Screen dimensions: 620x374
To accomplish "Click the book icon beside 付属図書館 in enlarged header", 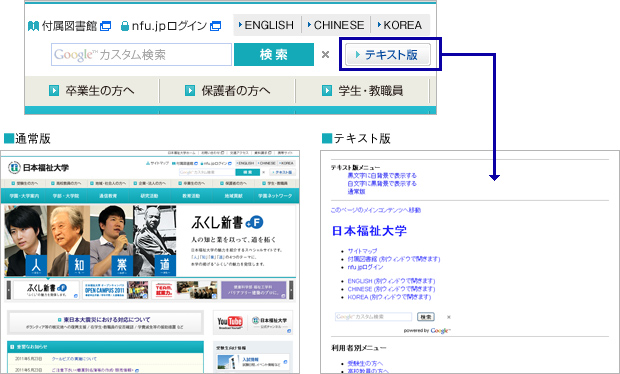I will pyautogui.click(x=34, y=26).
